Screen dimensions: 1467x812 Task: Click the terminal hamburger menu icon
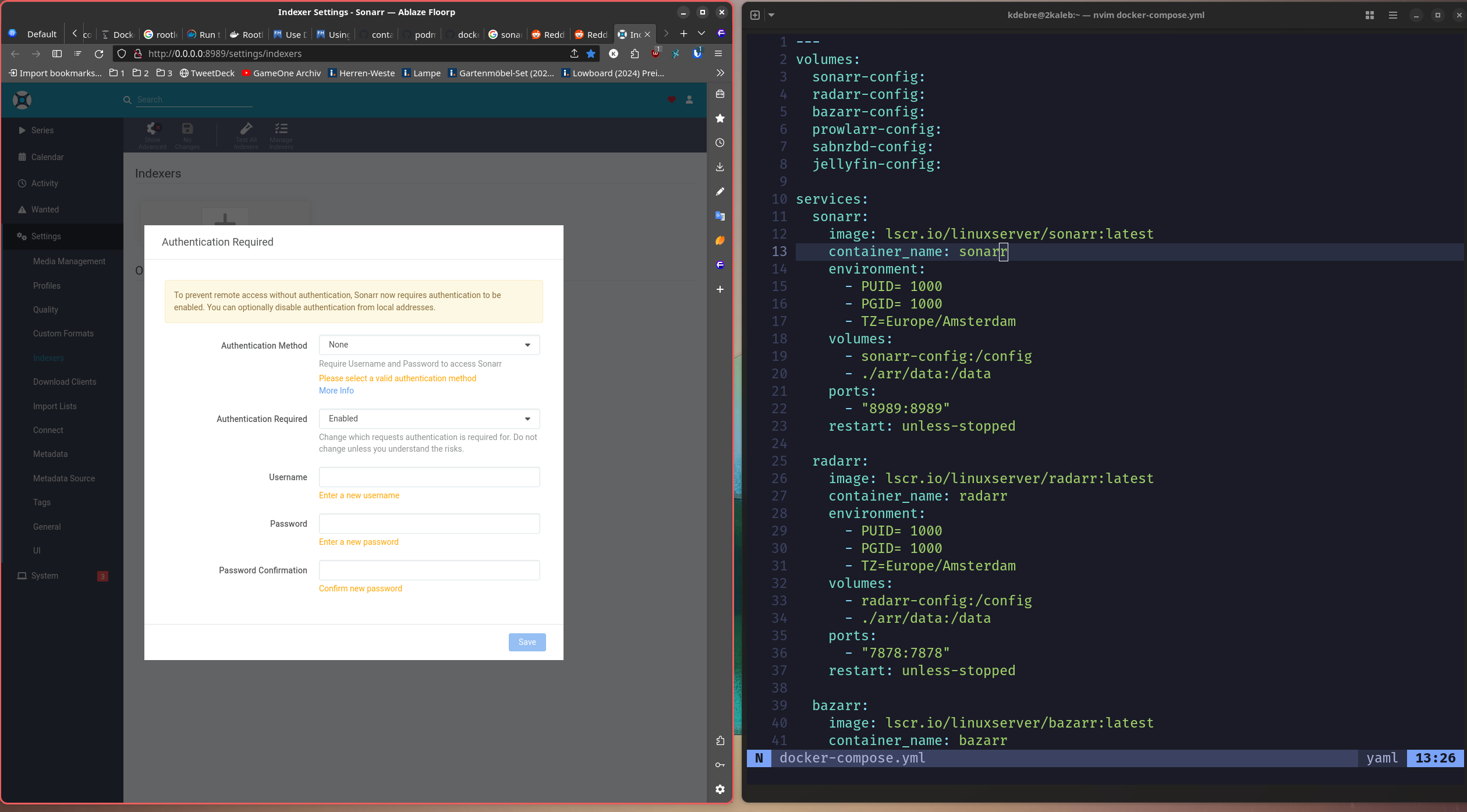(1392, 15)
